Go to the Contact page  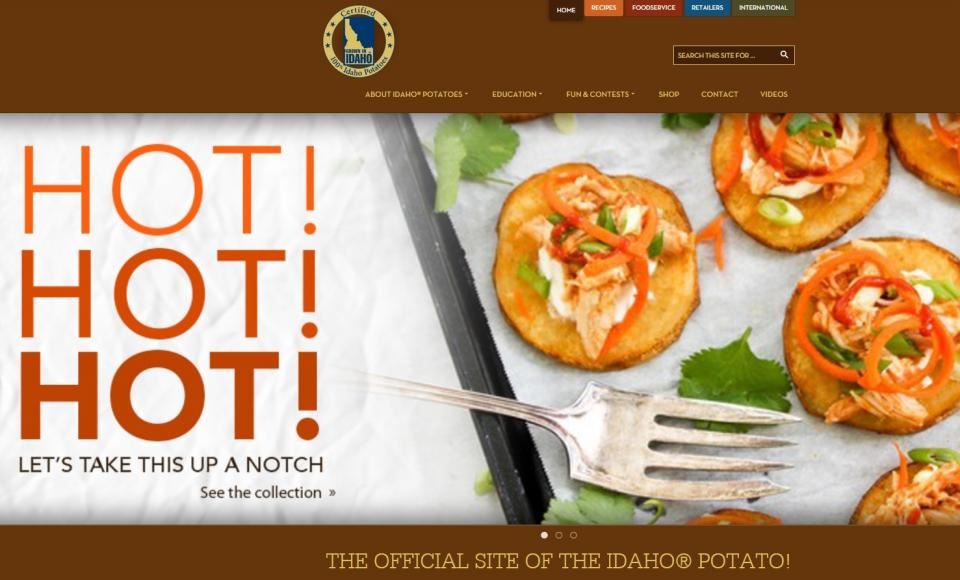pos(719,94)
